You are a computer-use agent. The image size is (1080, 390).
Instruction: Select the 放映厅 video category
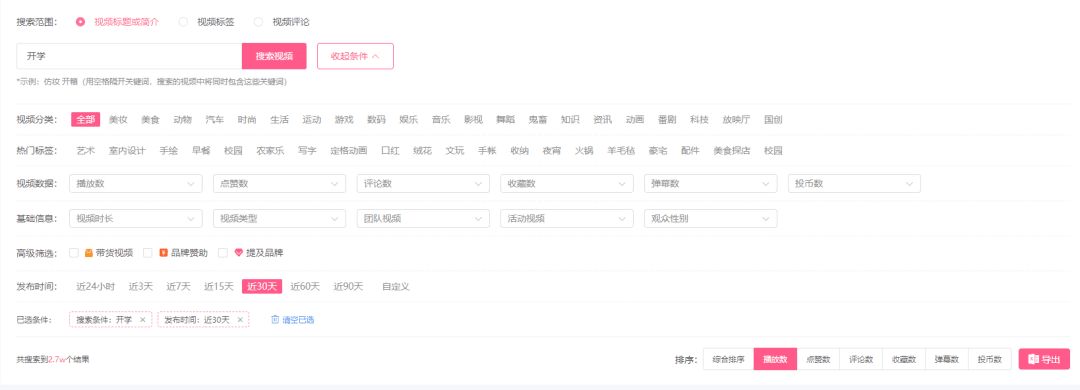pyautogui.click(x=736, y=119)
